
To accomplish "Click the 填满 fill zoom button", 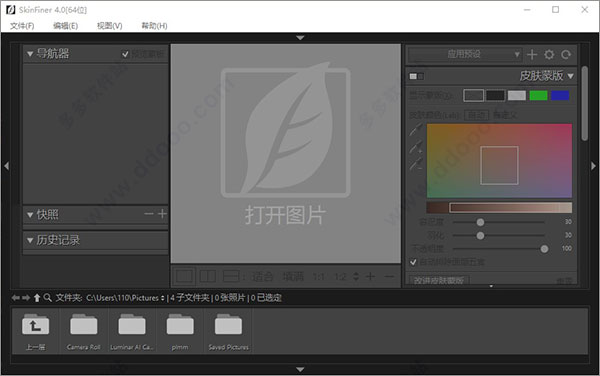I will coord(293,276).
